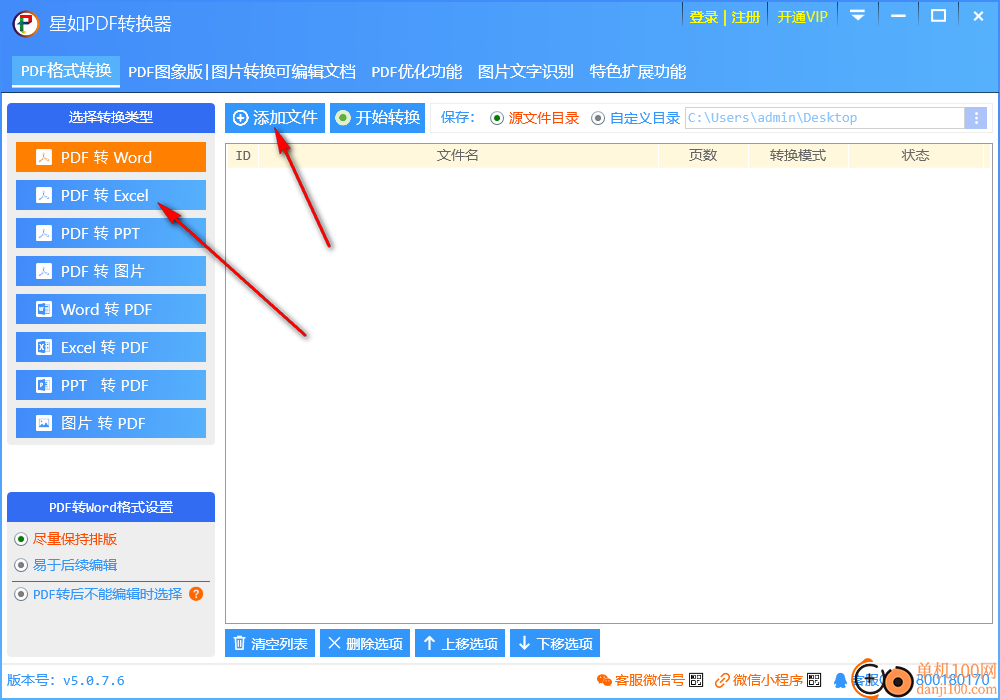Switch to PDF图象版|图片转换可编辑文档 tab
The width and height of the screenshot is (1000, 700).
pos(242,71)
